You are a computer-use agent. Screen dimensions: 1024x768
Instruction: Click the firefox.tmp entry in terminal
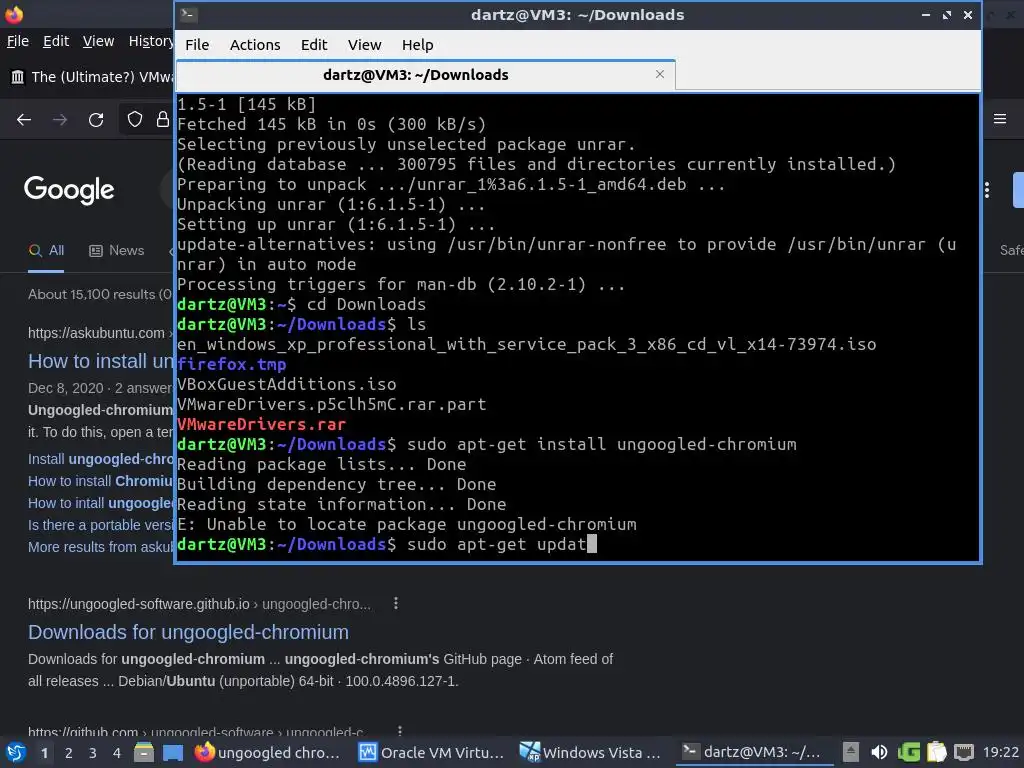click(231, 364)
